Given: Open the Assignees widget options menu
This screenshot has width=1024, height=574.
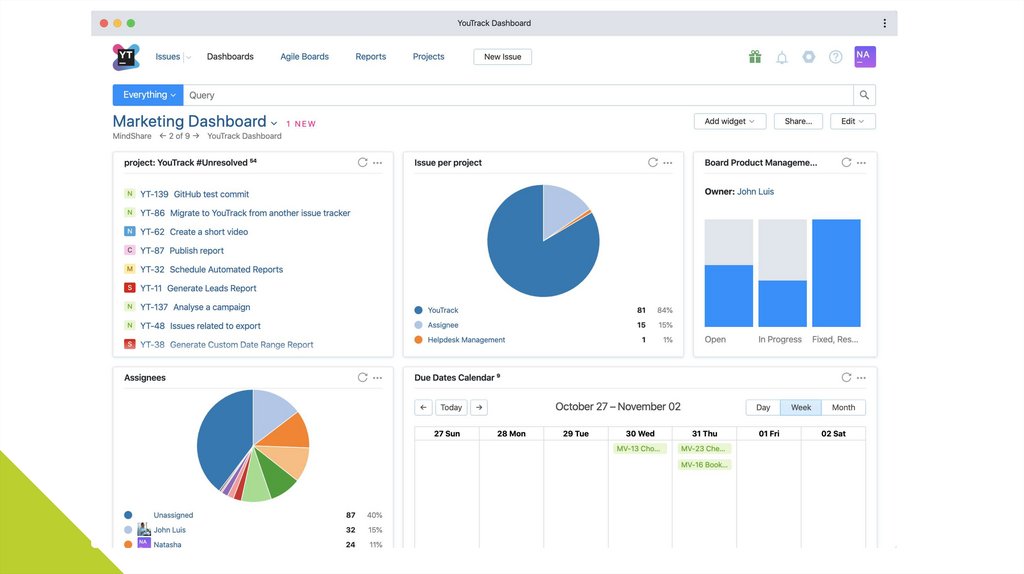Looking at the screenshot, I should coord(377,378).
